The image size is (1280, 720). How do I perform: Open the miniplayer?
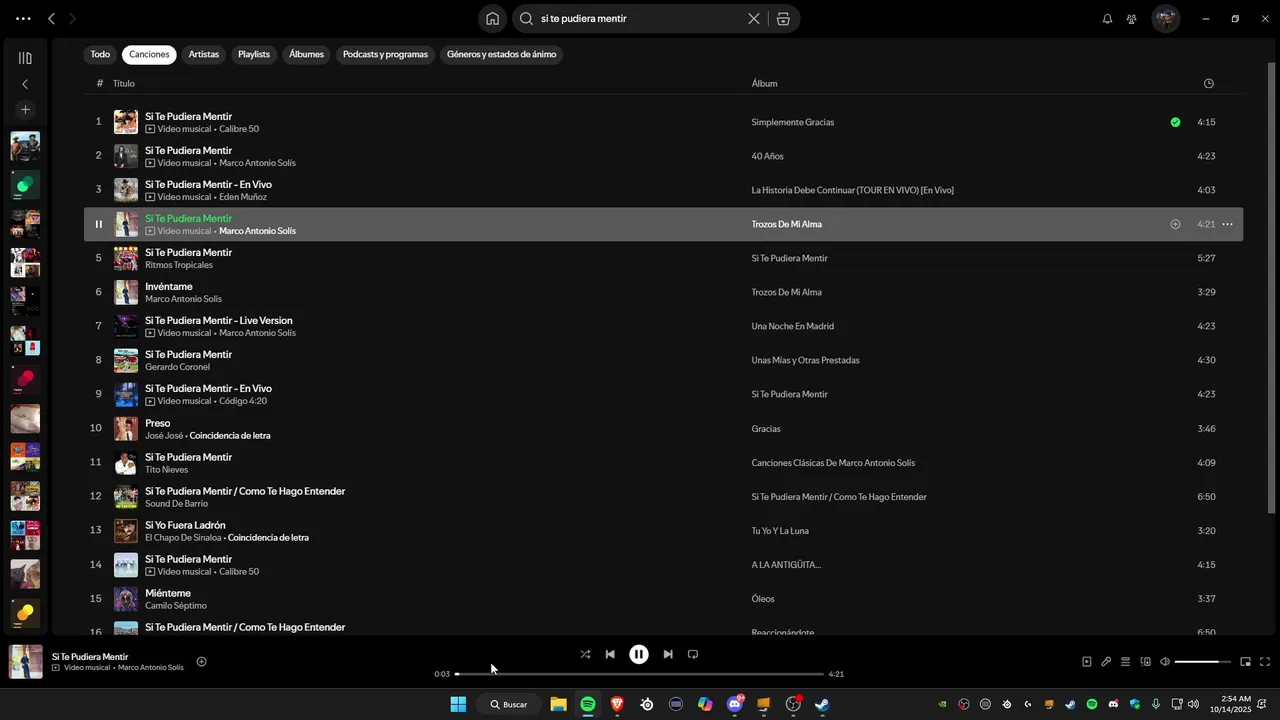(1245, 661)
